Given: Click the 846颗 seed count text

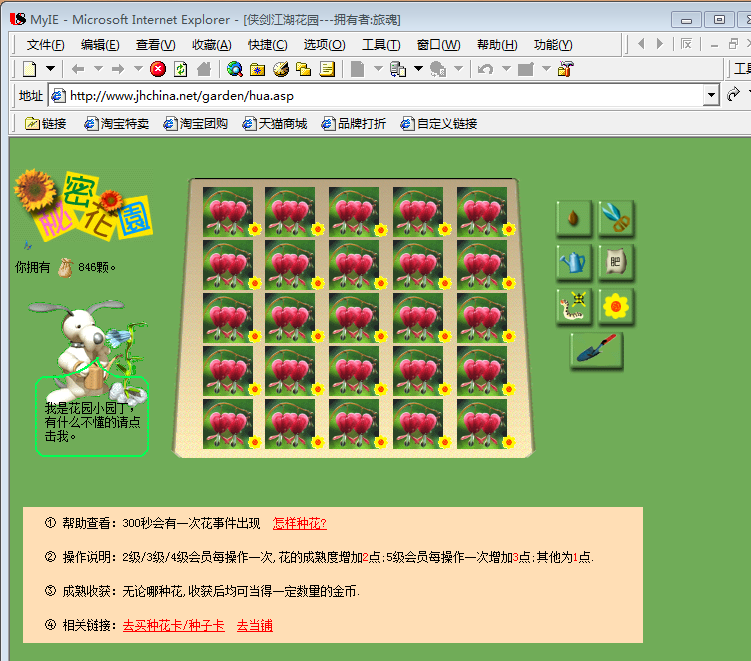Looking at the screenshot, I should pos(97,267).
